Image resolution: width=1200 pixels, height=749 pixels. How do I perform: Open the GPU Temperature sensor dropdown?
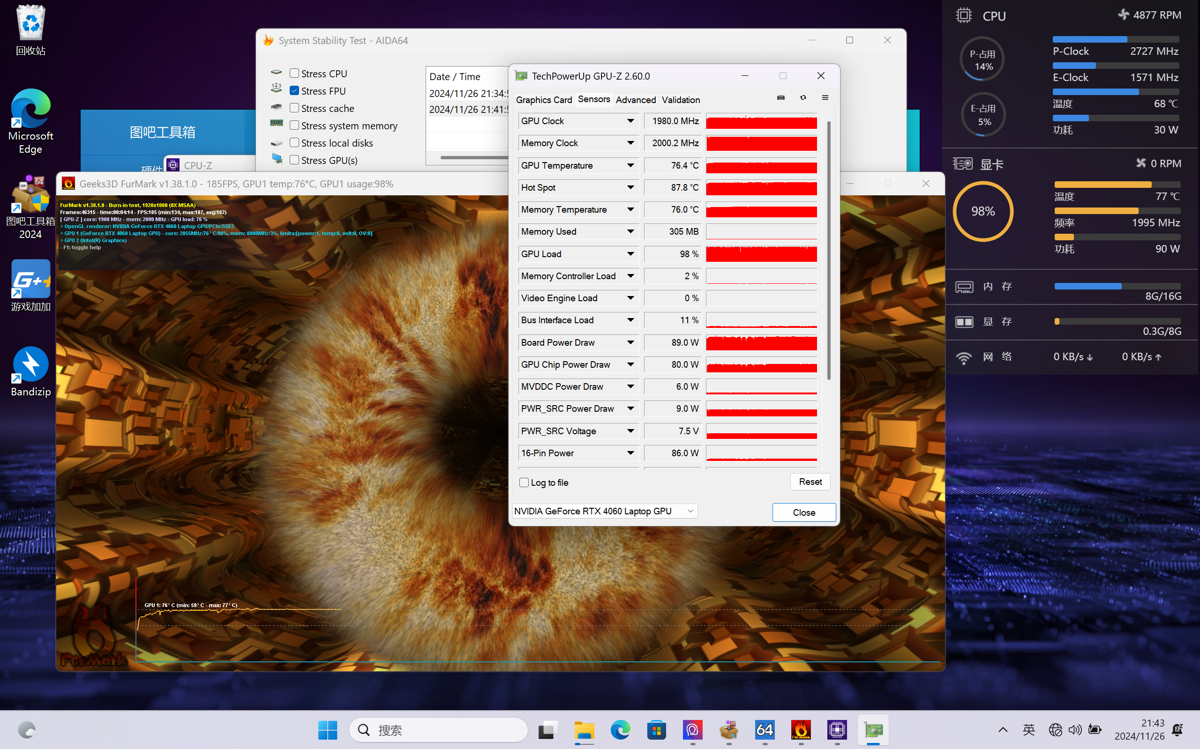[630, 166]
